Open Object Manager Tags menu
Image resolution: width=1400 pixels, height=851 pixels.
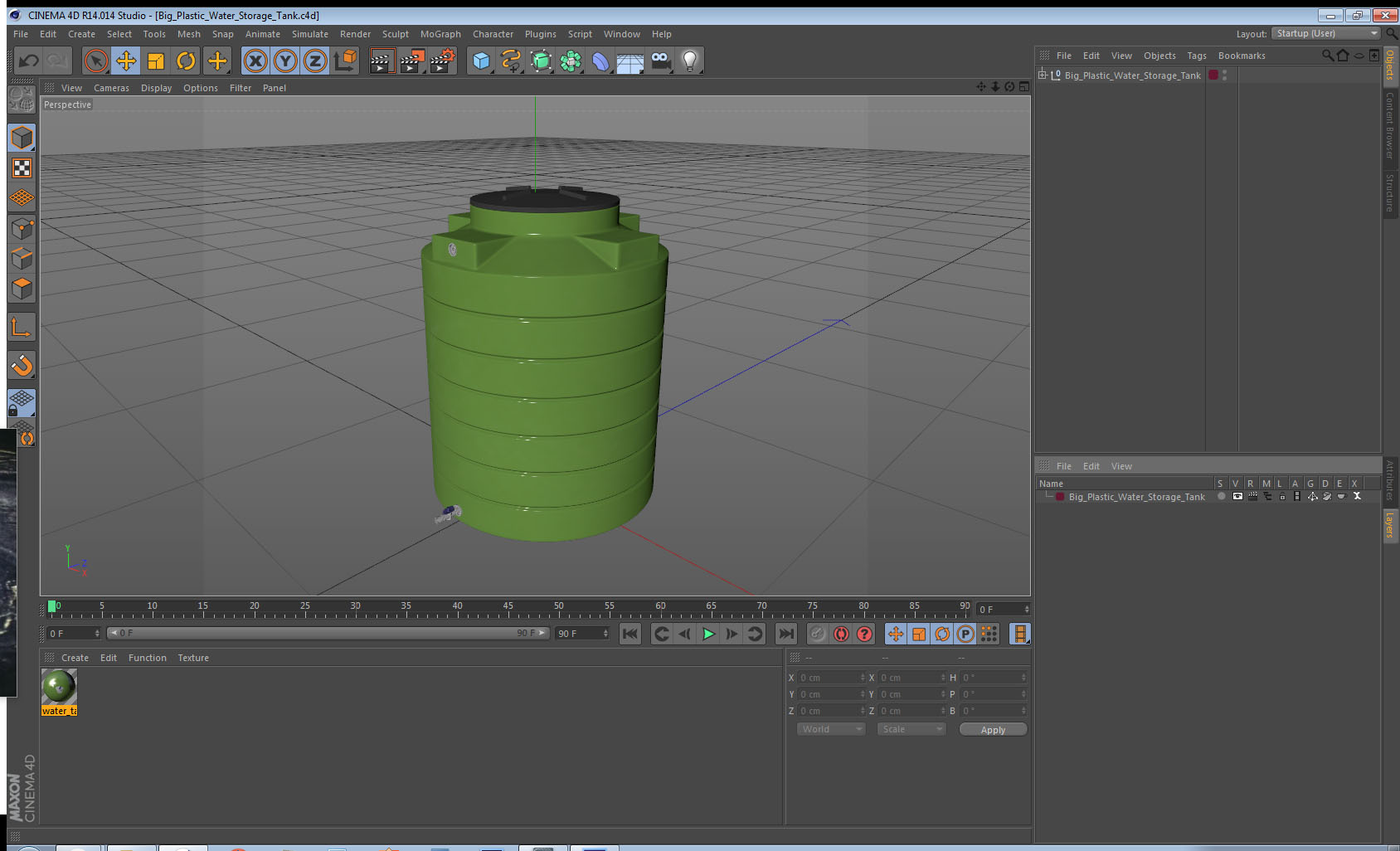[1196, 56]
